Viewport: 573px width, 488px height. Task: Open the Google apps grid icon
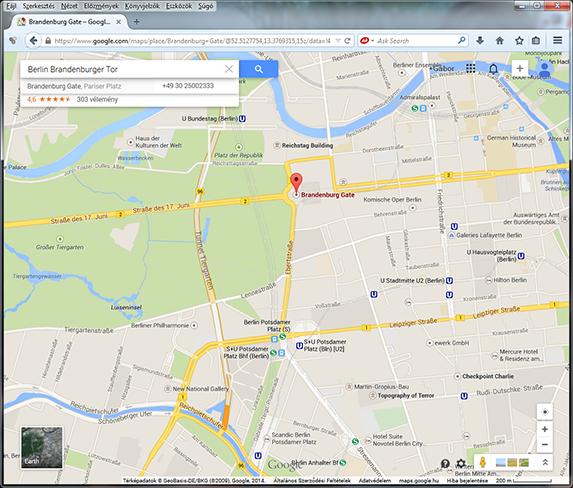tap(471, 68)
